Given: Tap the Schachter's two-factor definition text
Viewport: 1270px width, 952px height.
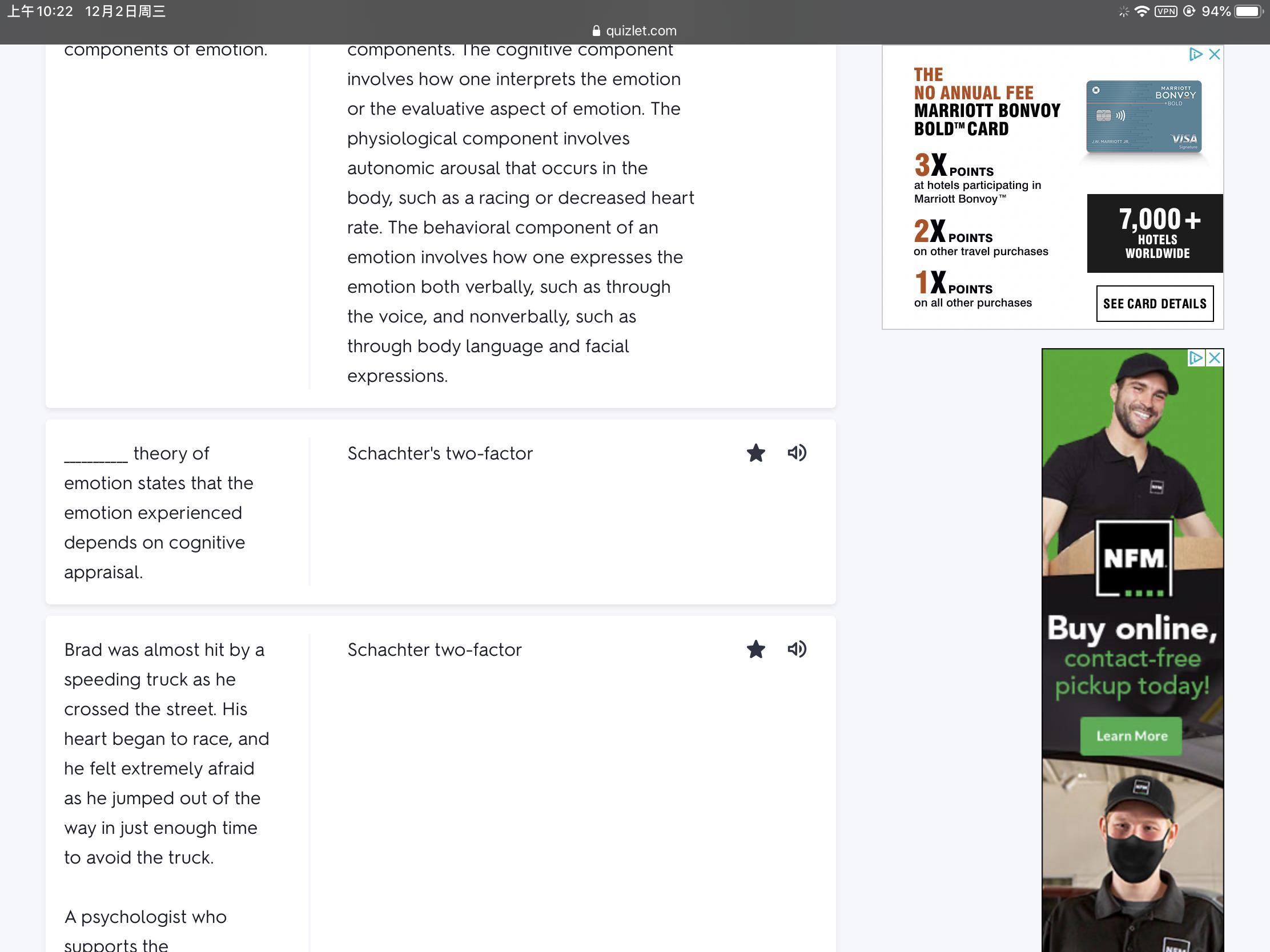Looking at the screenshot, I should (440, 453).
